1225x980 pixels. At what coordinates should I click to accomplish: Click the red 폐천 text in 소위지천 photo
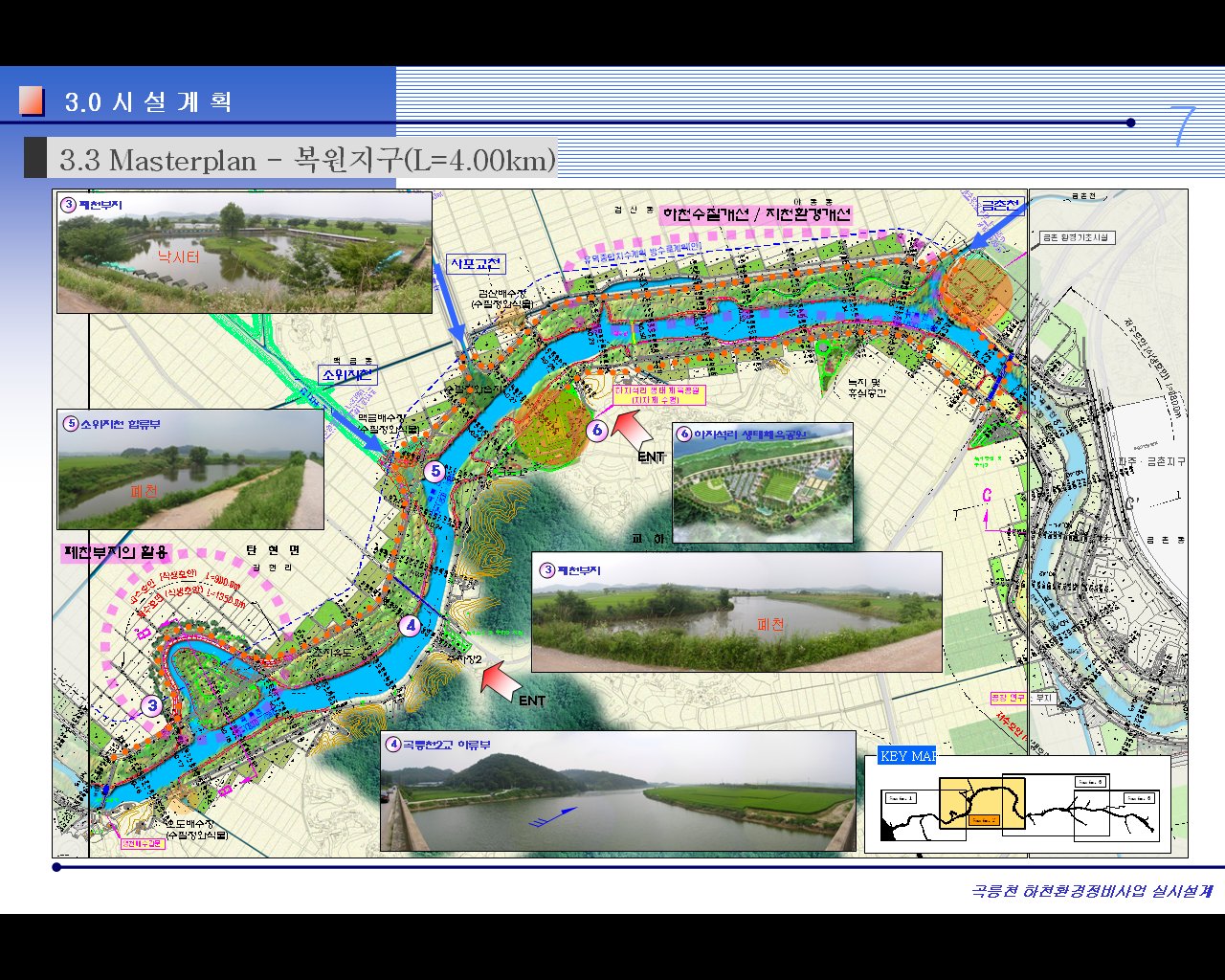point(144,491)
